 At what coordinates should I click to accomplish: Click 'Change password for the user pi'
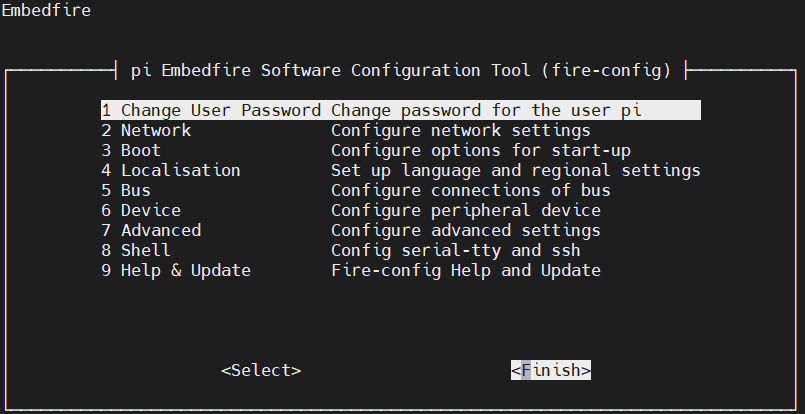pyautogui.click(x=486, y=110)
